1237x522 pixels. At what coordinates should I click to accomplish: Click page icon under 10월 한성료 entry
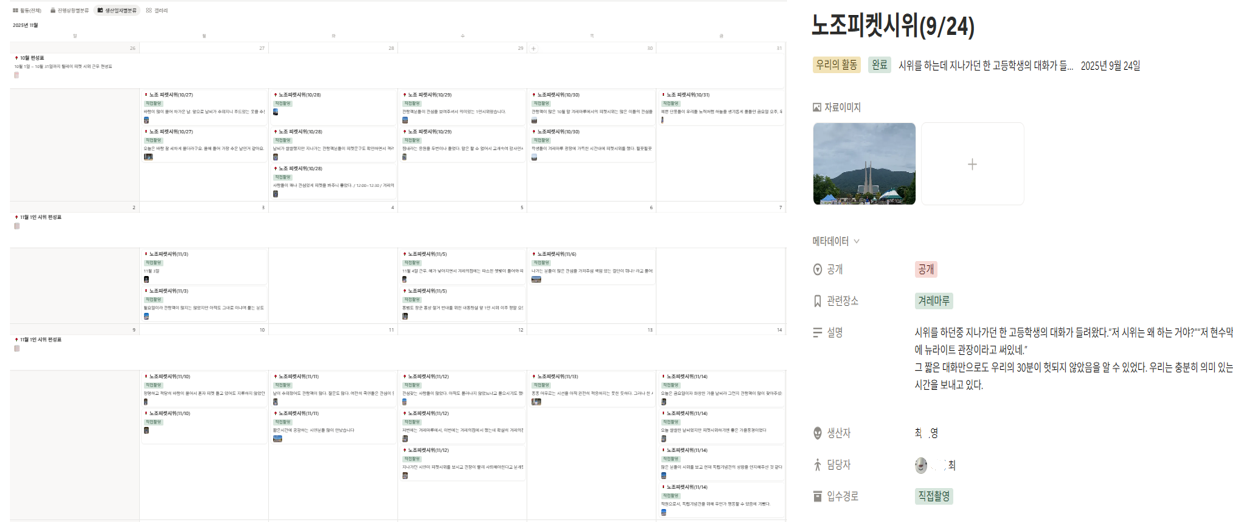pos(16,75)
